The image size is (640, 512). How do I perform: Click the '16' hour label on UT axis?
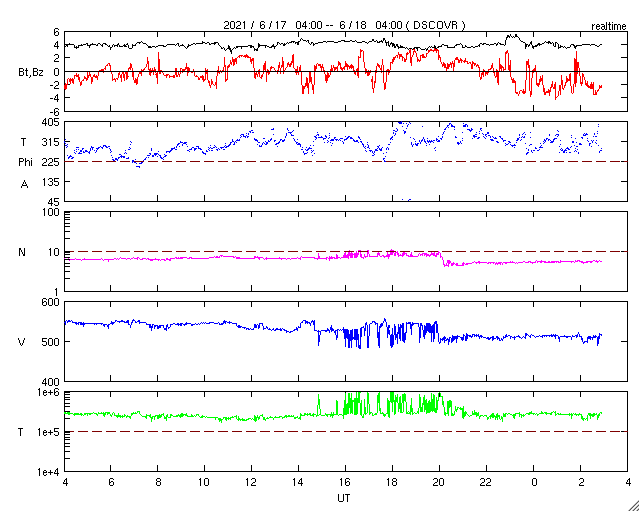[345, 482]
